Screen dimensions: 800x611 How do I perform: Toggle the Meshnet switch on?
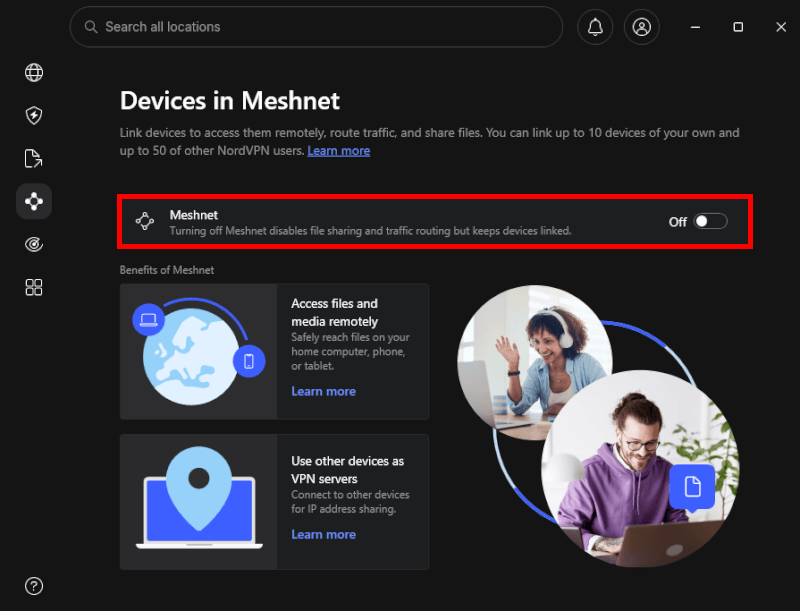click(x=710, y=221)
